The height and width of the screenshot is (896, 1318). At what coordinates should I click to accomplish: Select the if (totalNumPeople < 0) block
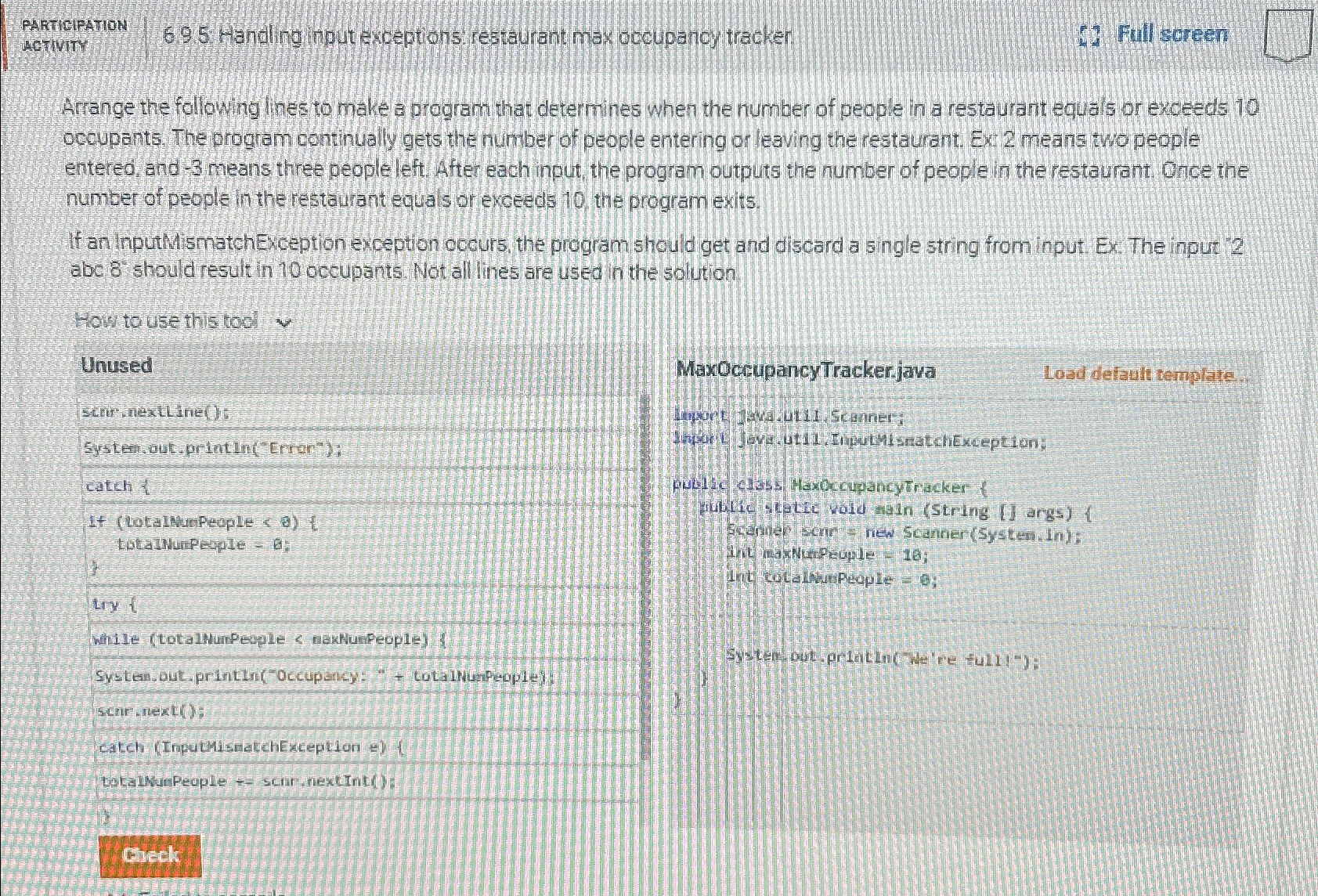coord(361,544)
